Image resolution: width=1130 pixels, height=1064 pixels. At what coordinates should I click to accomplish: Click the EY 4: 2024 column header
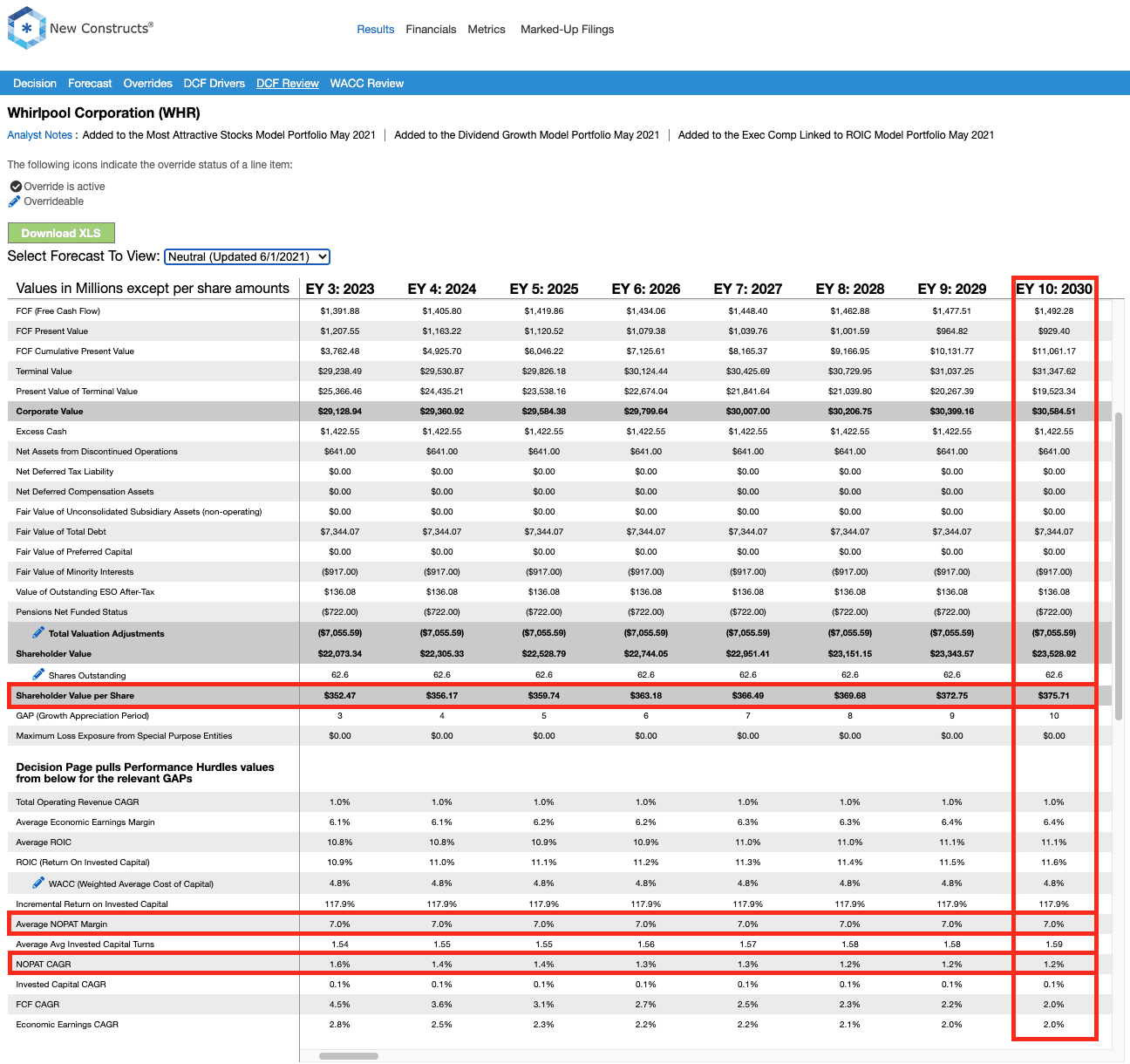[x=442, y=289]
